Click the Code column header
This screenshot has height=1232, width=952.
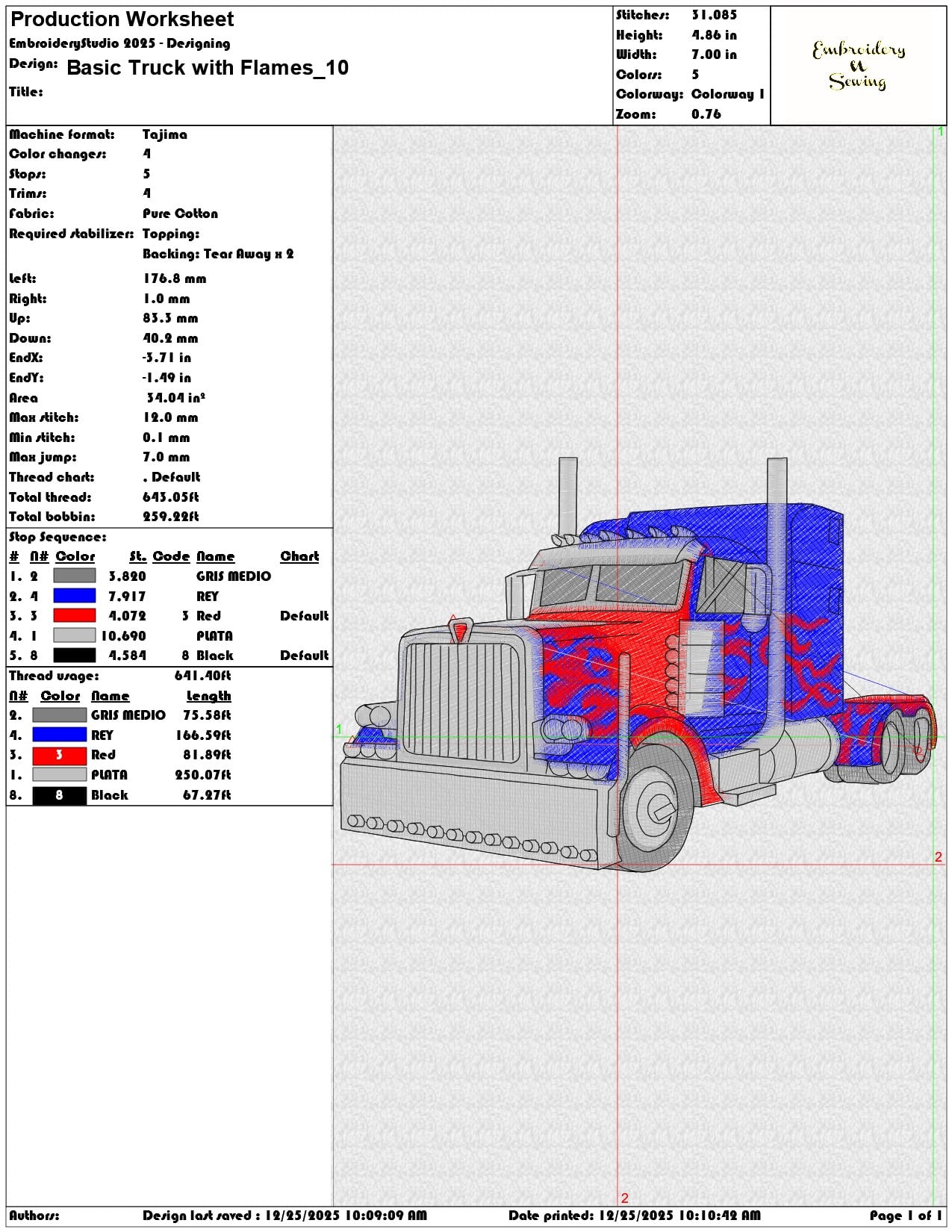pos(171,556)
